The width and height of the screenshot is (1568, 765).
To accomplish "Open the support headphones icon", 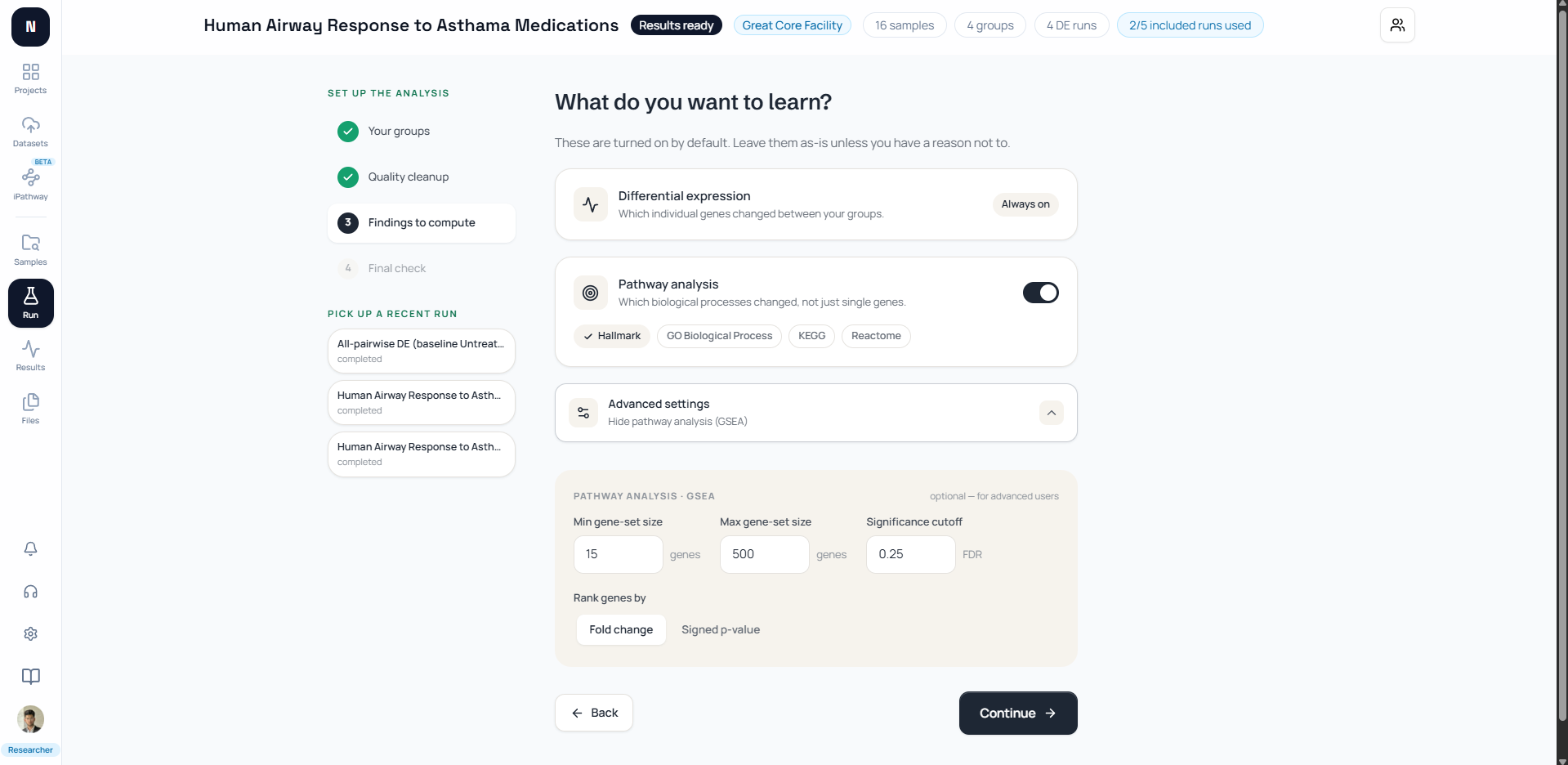I will point(30,591).
